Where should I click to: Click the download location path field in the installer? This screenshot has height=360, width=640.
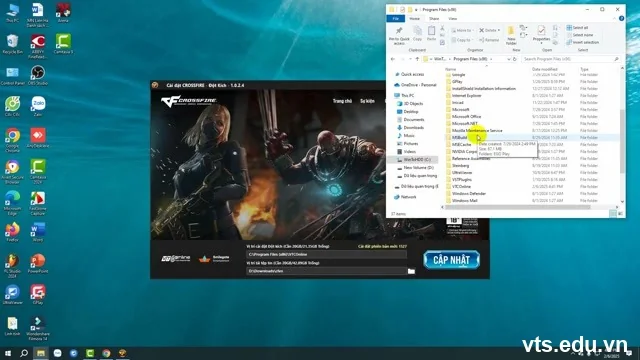click(326, 271)
